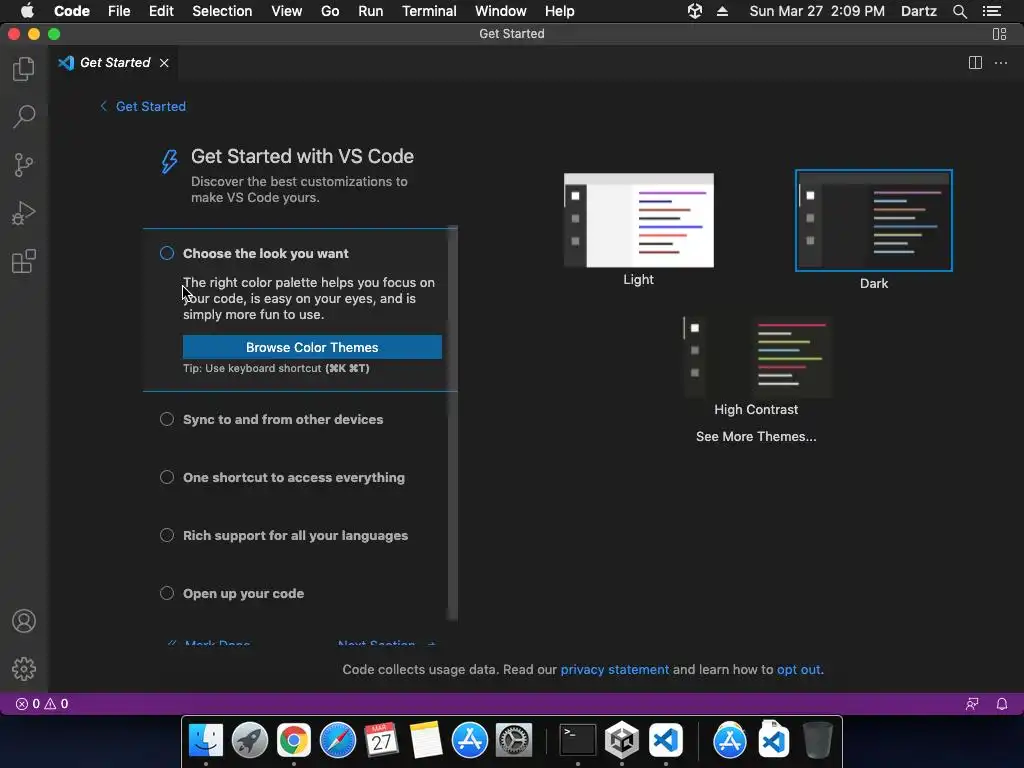1024x768 pixels.
Task: Open the Manage gear icon
Action: (24, 669)
